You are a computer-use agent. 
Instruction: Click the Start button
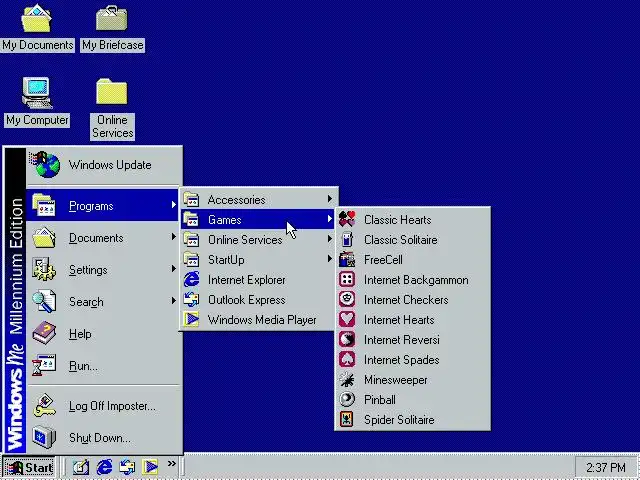pos(30,467)
